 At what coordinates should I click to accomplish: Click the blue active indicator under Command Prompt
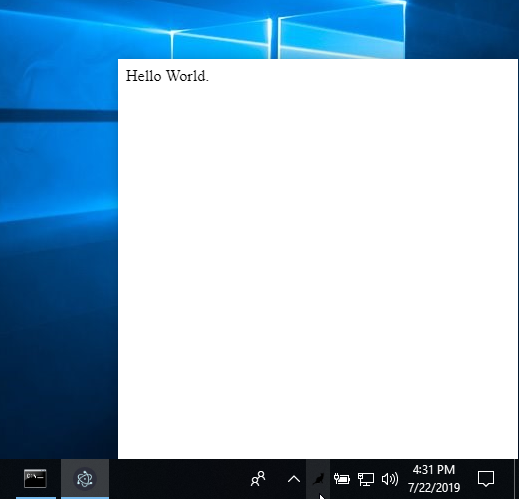36,498
